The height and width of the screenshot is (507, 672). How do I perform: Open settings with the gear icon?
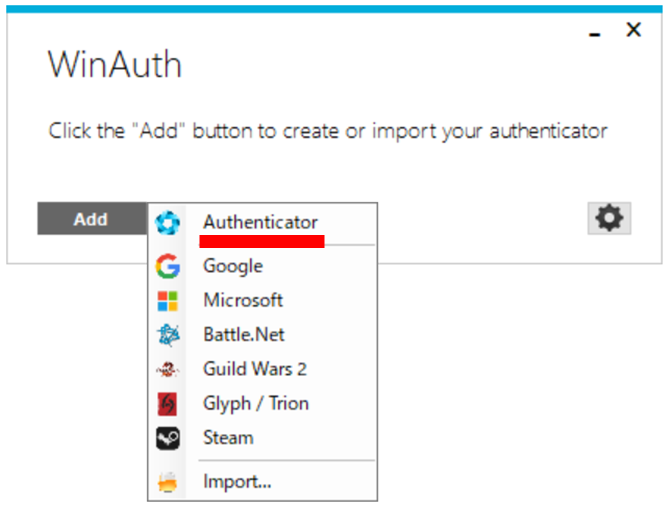tap(608, 218)
